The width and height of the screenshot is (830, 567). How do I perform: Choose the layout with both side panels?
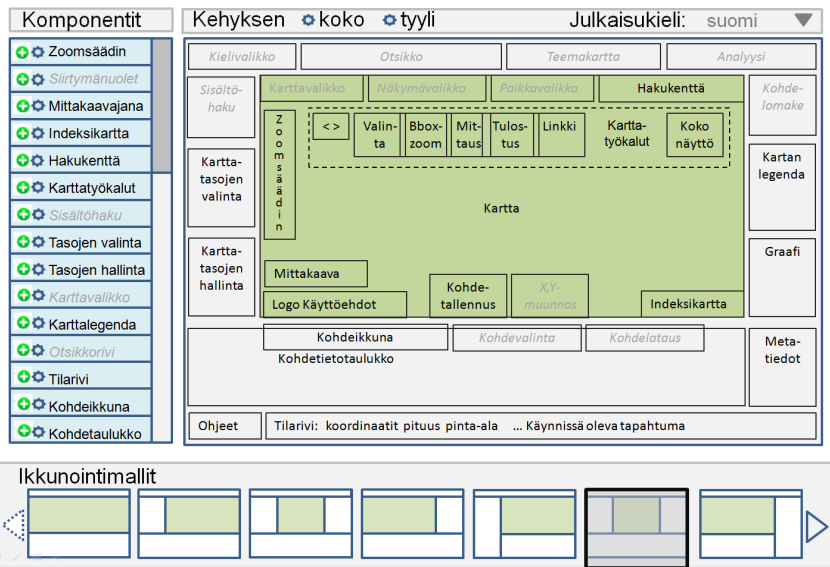pos(301,523)
